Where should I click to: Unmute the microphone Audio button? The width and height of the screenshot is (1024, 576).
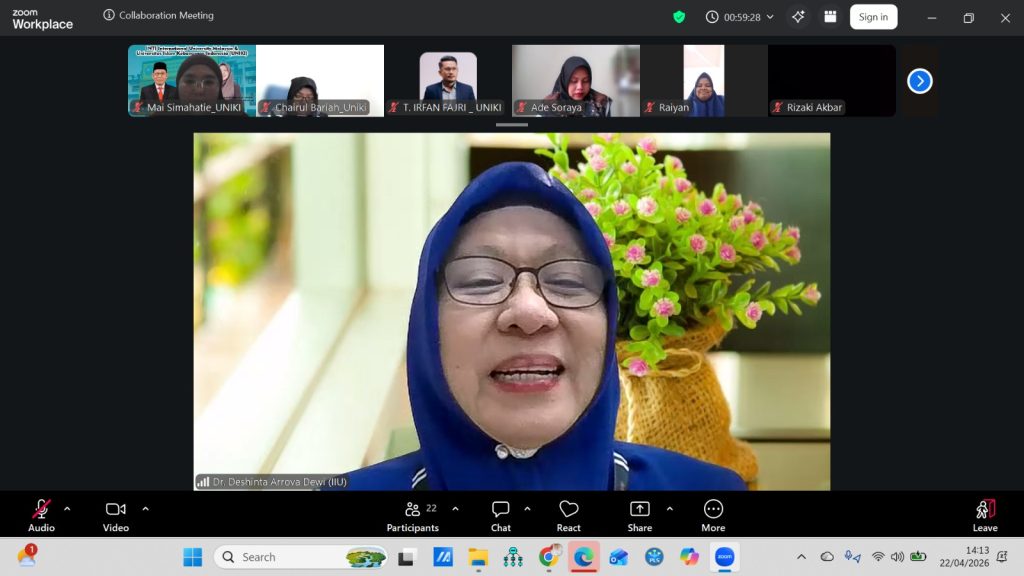[x=41, y=515]
